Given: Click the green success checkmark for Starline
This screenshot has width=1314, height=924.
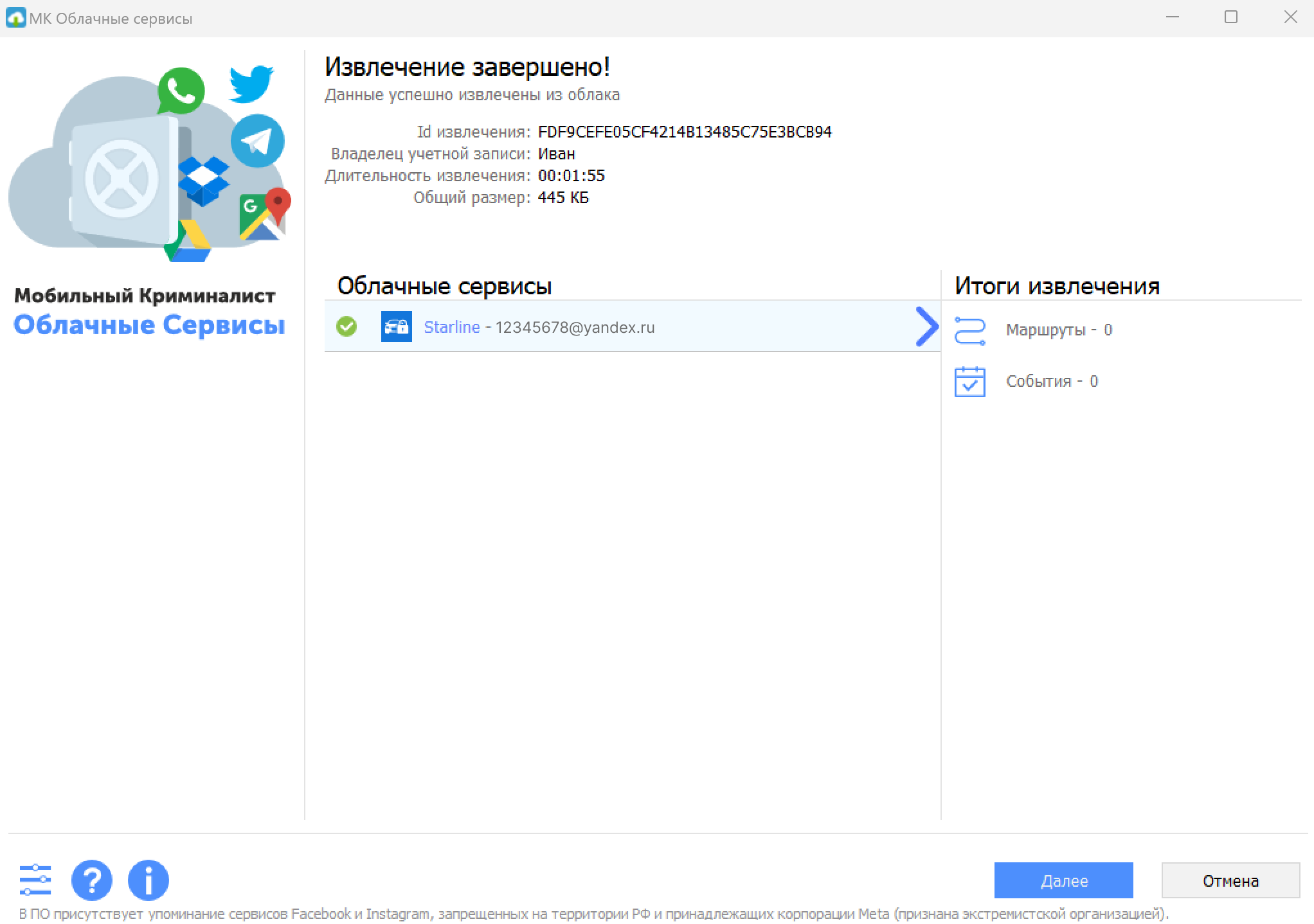Looking at the screenshot, I should (346, 326).
